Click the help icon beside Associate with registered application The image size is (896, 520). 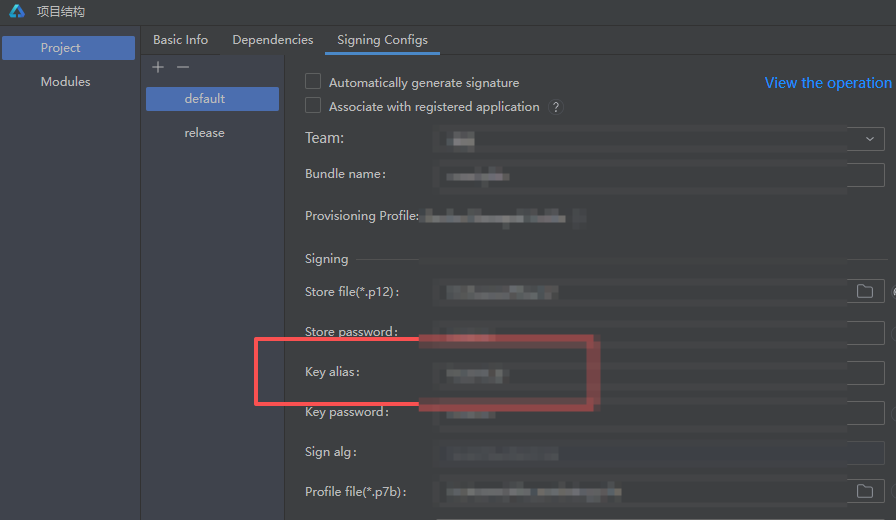556,107
